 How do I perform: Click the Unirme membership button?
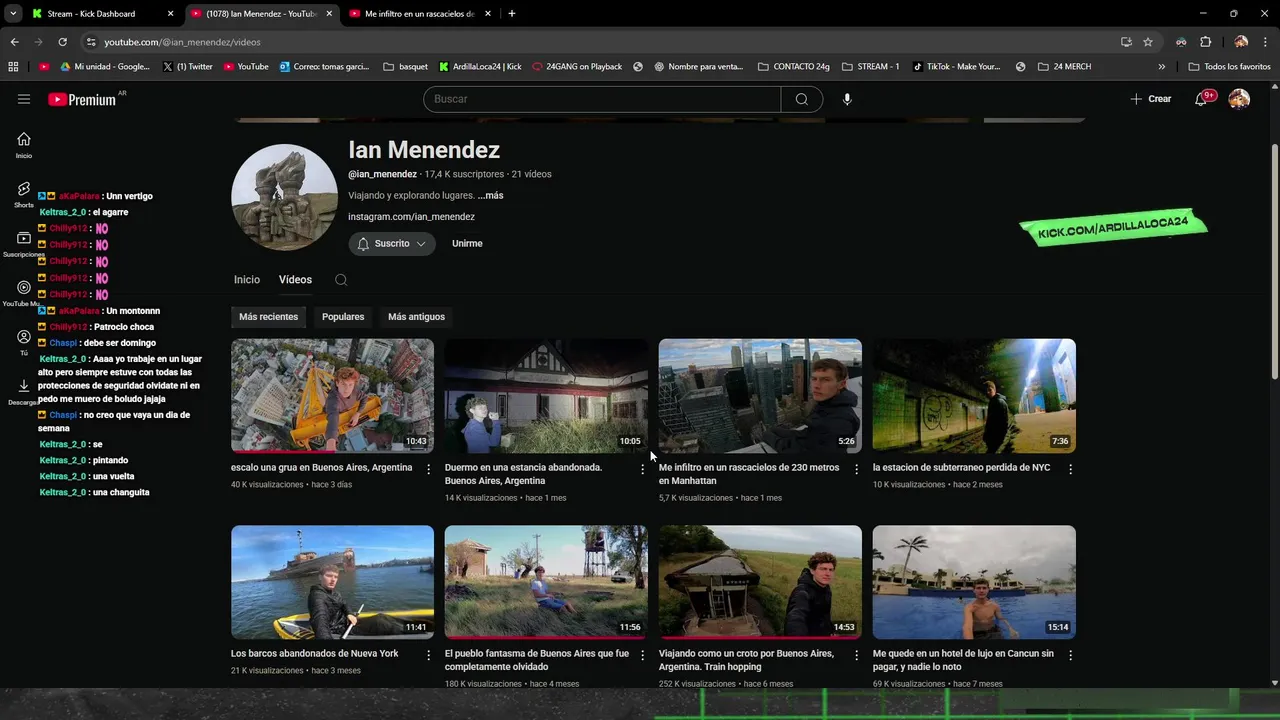[467, 244]
